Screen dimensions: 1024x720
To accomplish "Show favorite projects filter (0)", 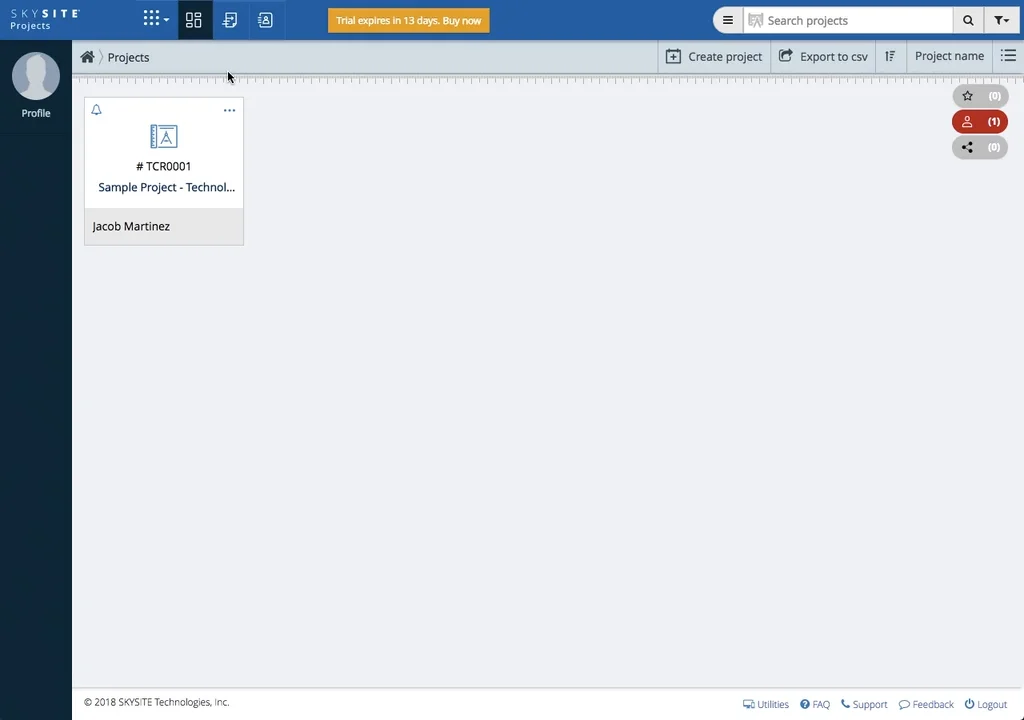I will click(x=980, y=96).
